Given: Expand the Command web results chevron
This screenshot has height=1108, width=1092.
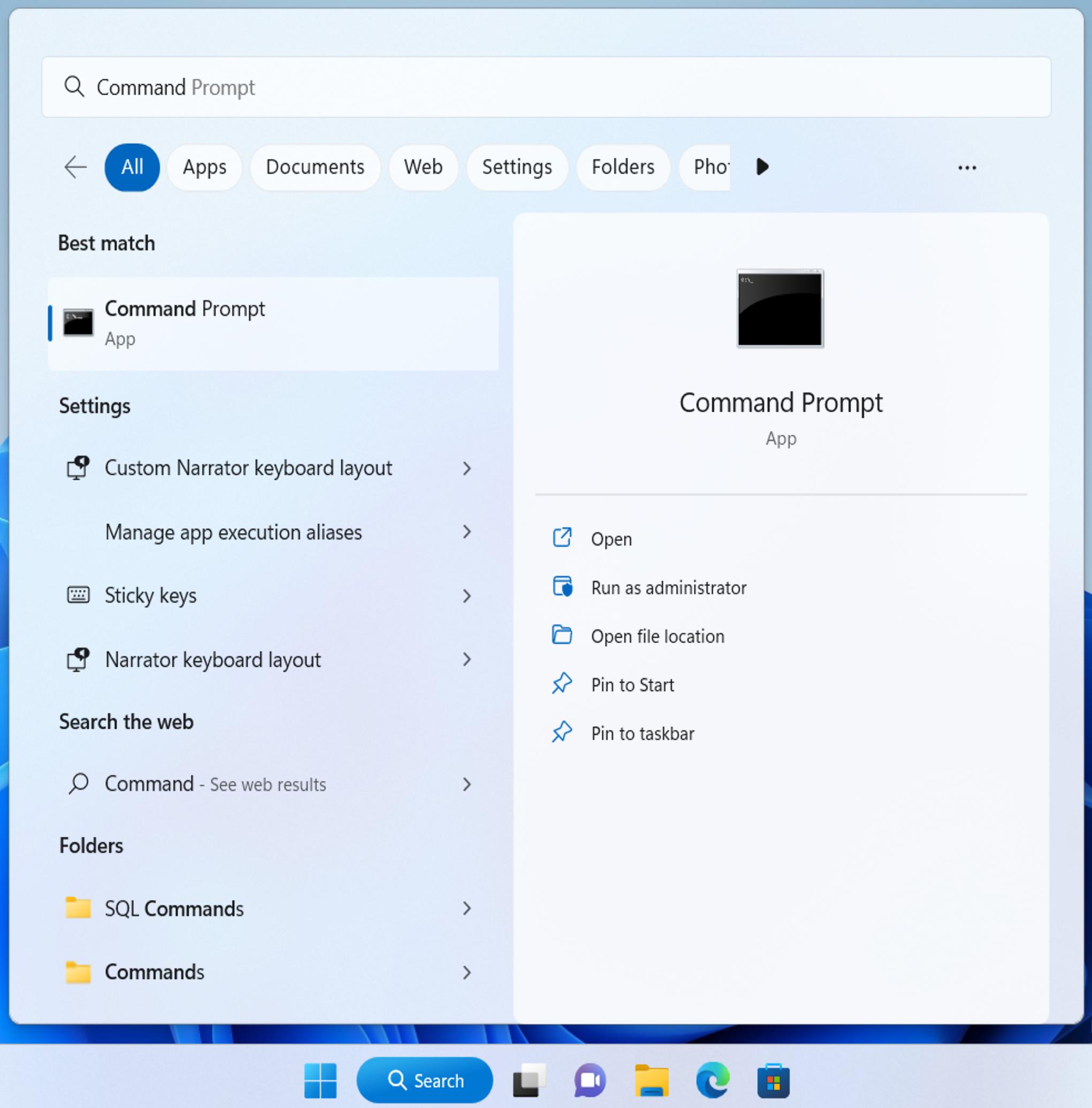Looking at the screenshot, I should pos(467,784).
